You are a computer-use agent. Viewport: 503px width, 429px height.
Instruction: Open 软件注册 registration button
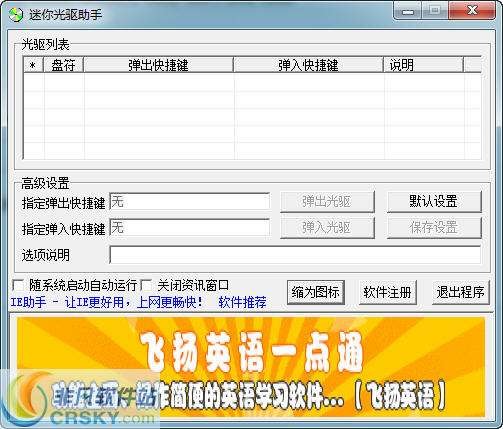pos(388,292)
